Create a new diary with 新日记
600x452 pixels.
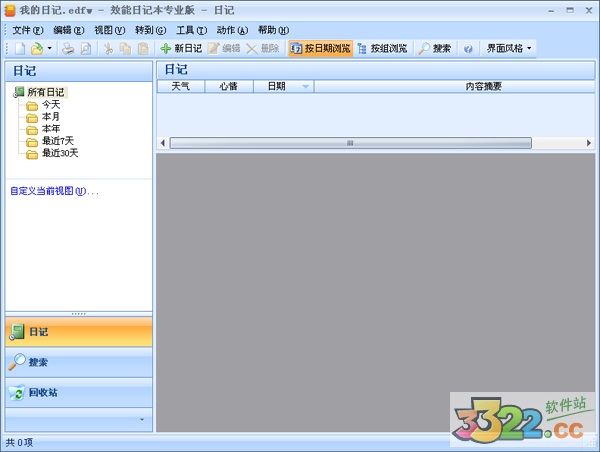(181, 49)
